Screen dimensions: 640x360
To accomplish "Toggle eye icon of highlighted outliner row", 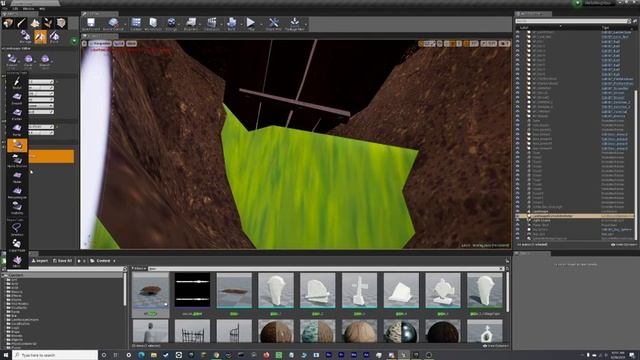I will coord(518,216).
